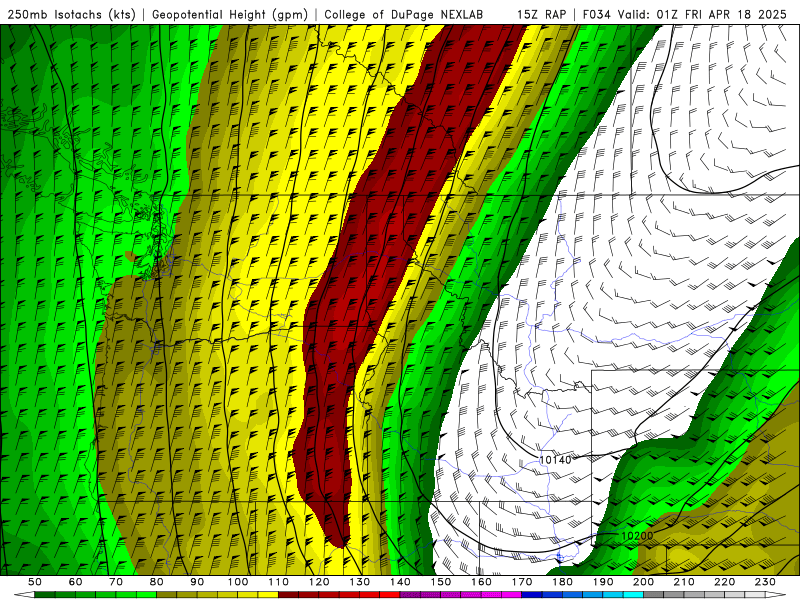The width and height of the screenshot is (800, 600).
Task: Pick the 90 label on the legend
Action: click(197, 582)
